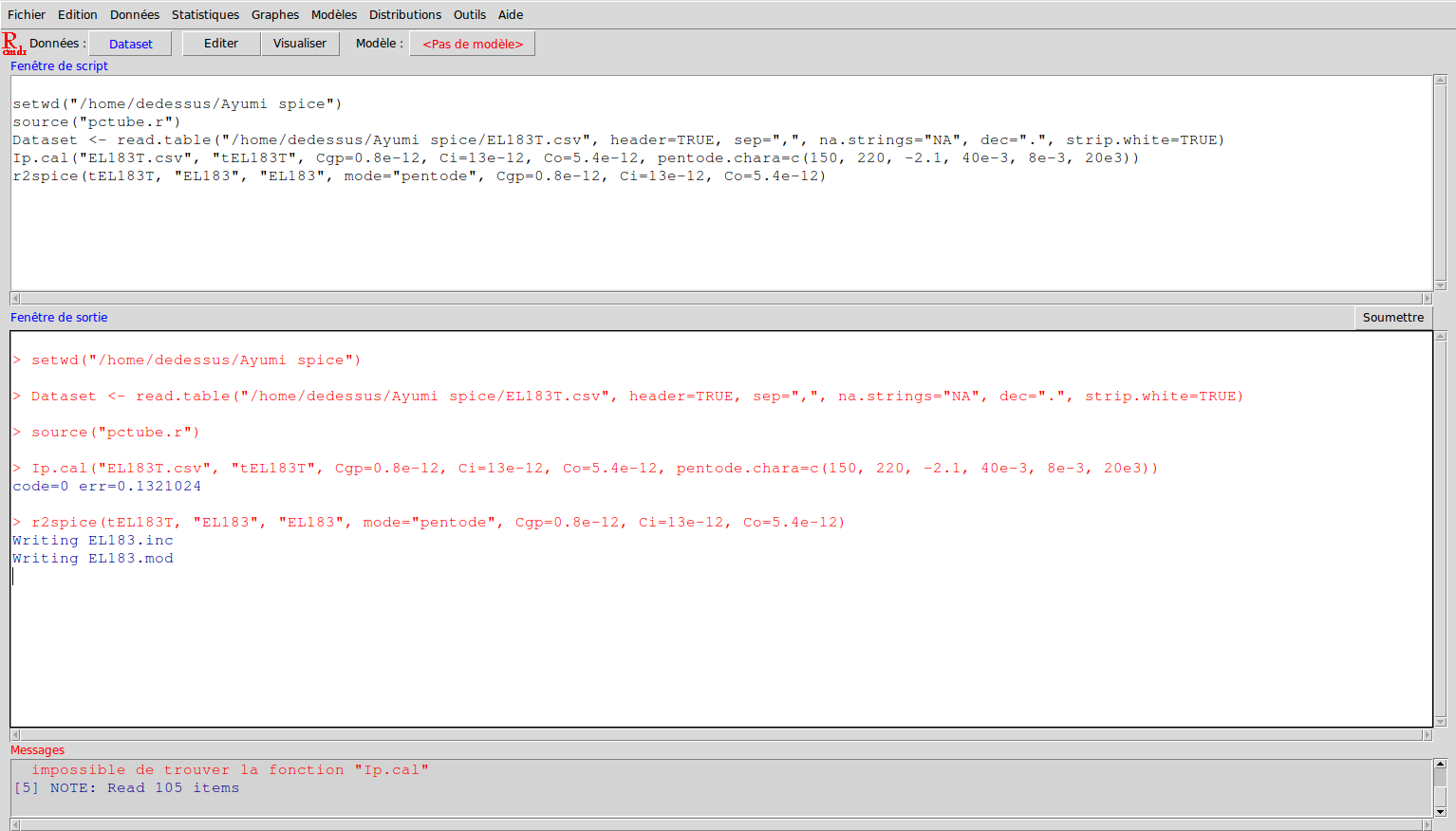Click the 'Fenêtre de sortie' label
The height and width of the screenshot is (831, 1456).
59,317
